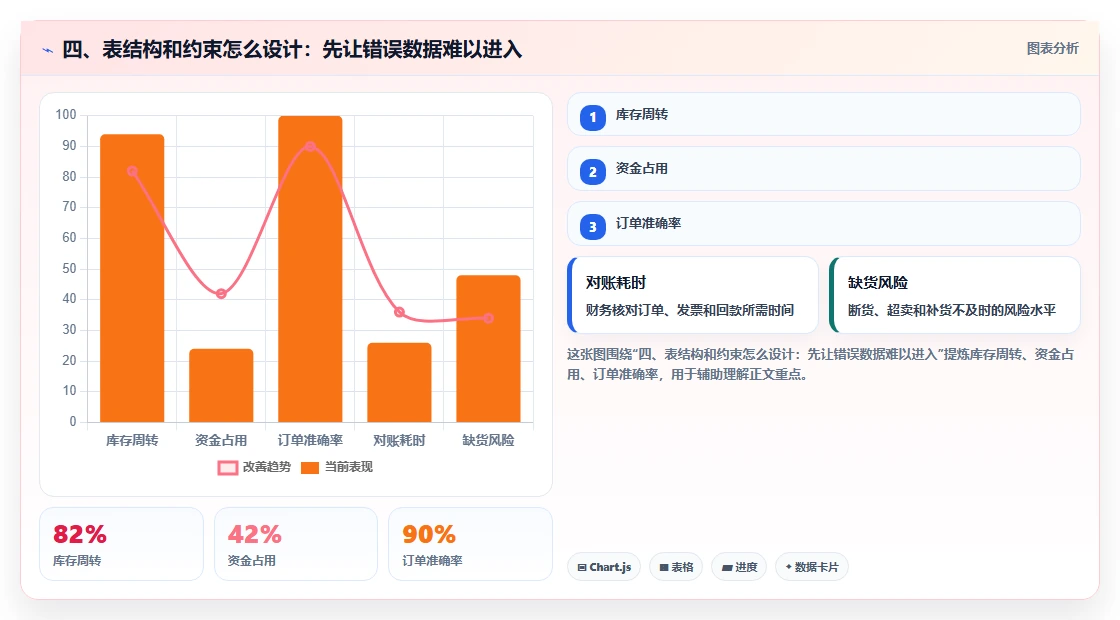
Task: Click the pink 改善趋势 legend color box
Action: [228, 468]
